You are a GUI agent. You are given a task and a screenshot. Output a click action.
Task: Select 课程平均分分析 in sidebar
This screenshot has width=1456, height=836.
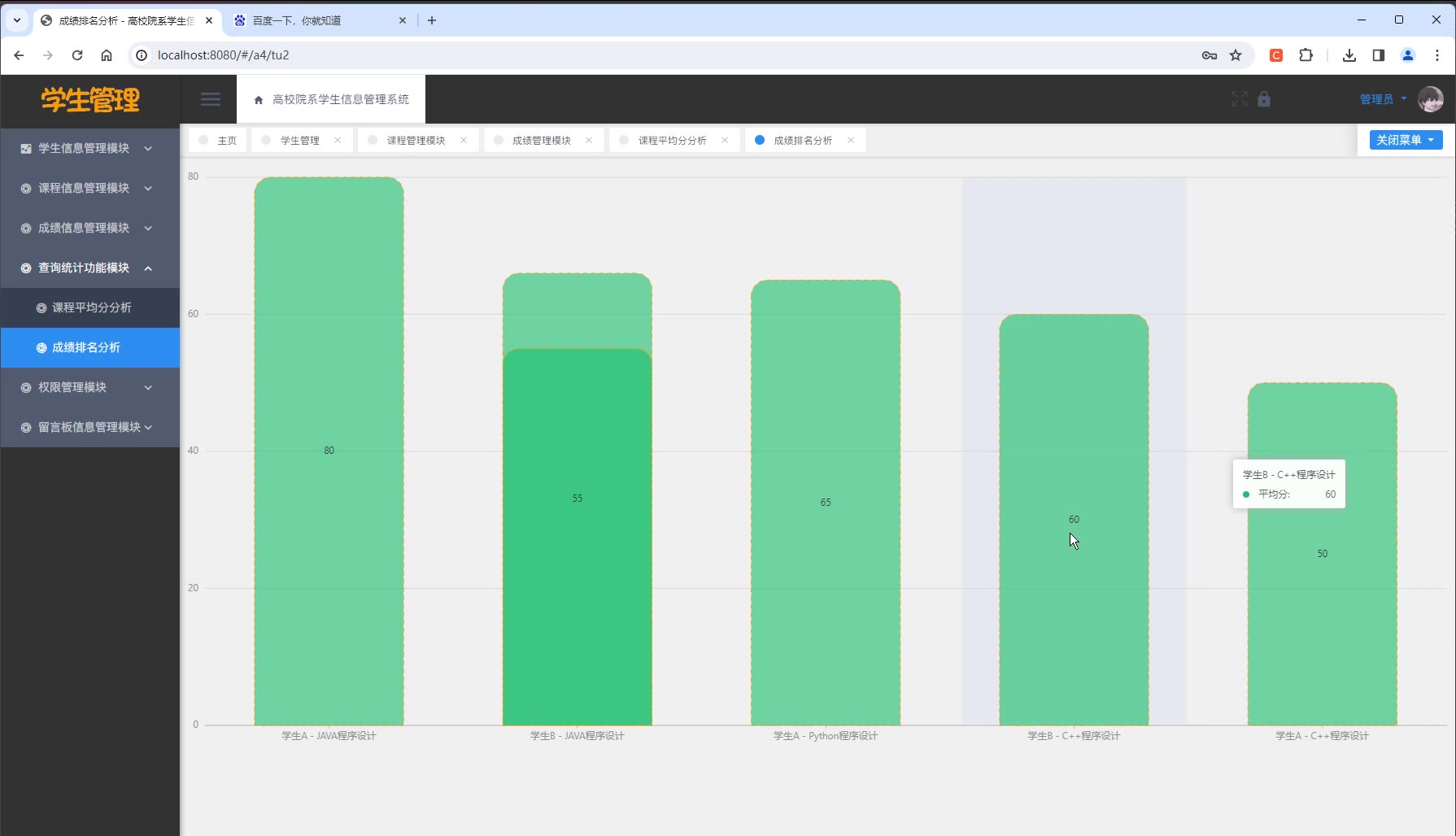pos(91,307)
